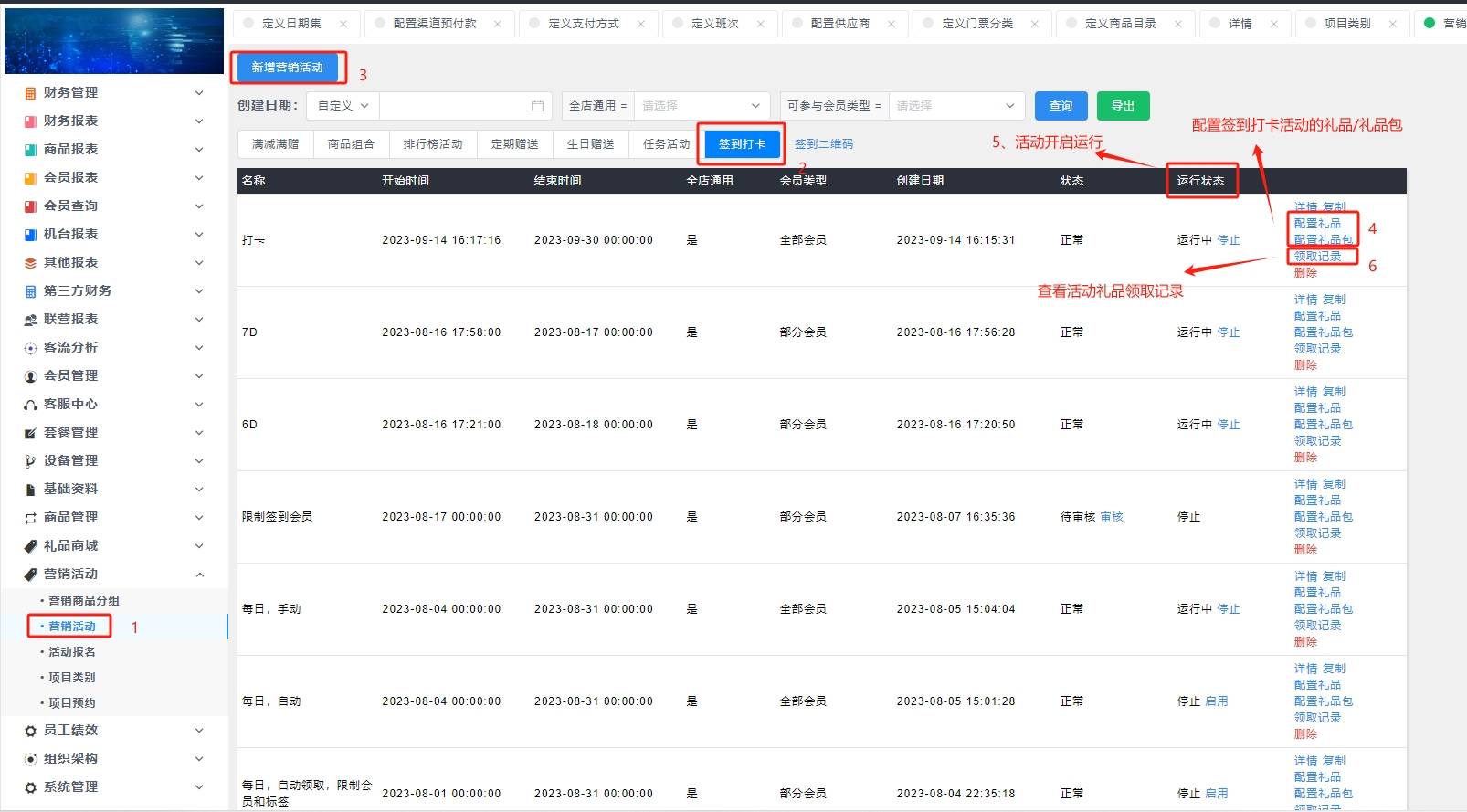Viewport: 1467px width, 812px height.
Task: Click the green 导出 button
Action: click(x=1124, y=106)
